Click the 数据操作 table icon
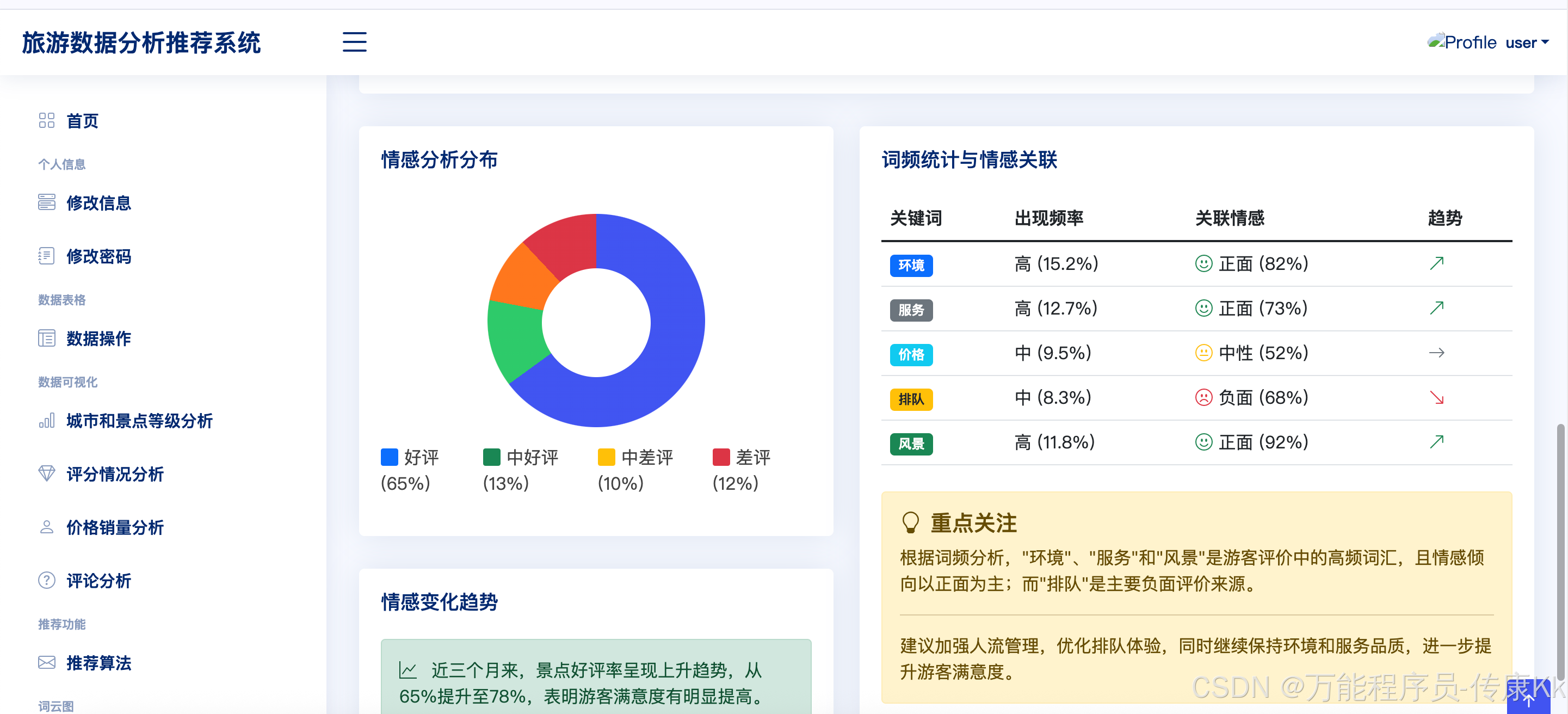This screenshot has height=714, width=1568. coord(46,338)
